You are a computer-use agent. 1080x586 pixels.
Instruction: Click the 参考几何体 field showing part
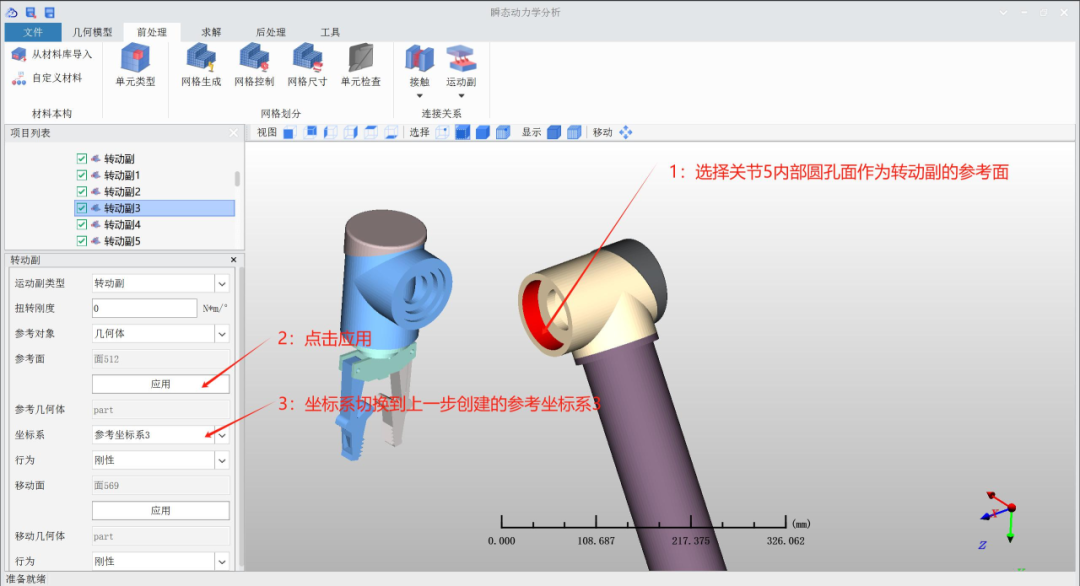click(x=160, y=410)
